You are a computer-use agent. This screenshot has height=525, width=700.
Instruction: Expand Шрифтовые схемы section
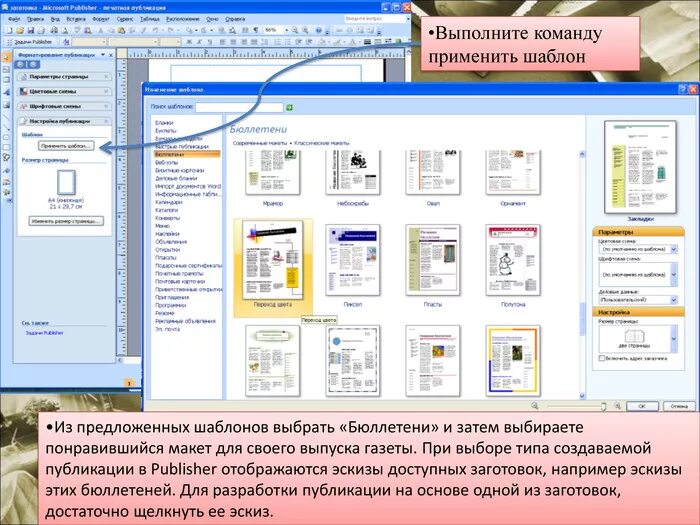64,106
